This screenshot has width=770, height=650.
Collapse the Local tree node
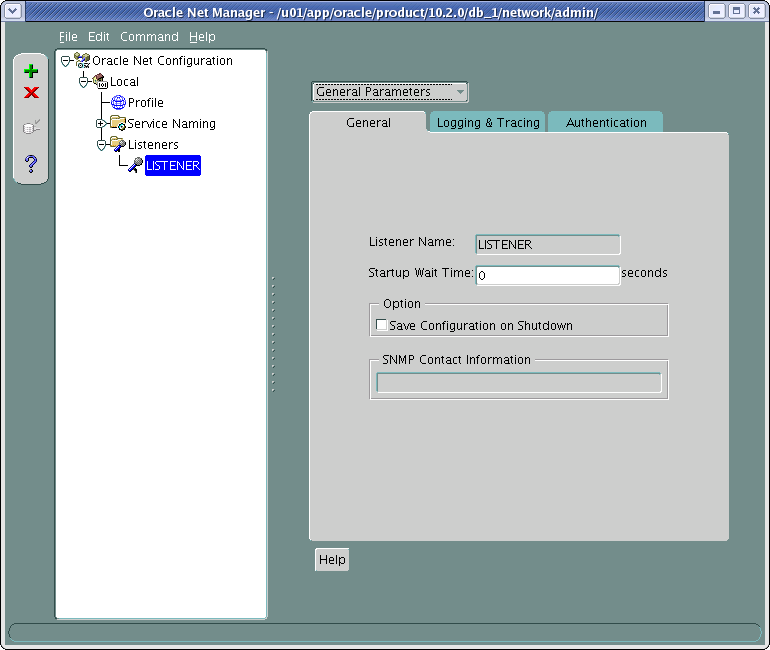(83, 82)
